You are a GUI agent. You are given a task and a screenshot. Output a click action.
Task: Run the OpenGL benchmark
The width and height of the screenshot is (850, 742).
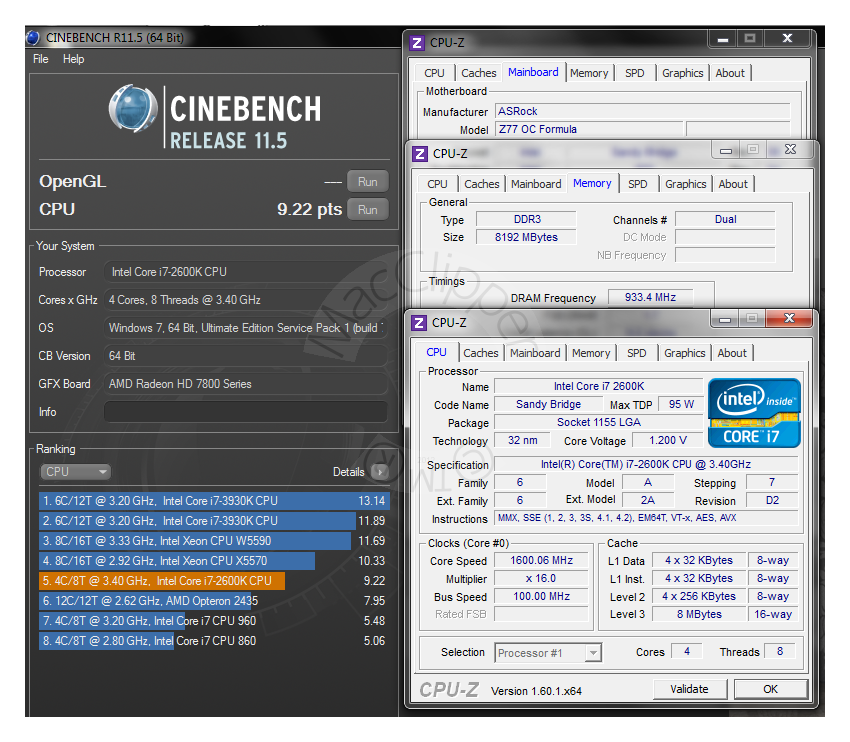click(367, 182)
